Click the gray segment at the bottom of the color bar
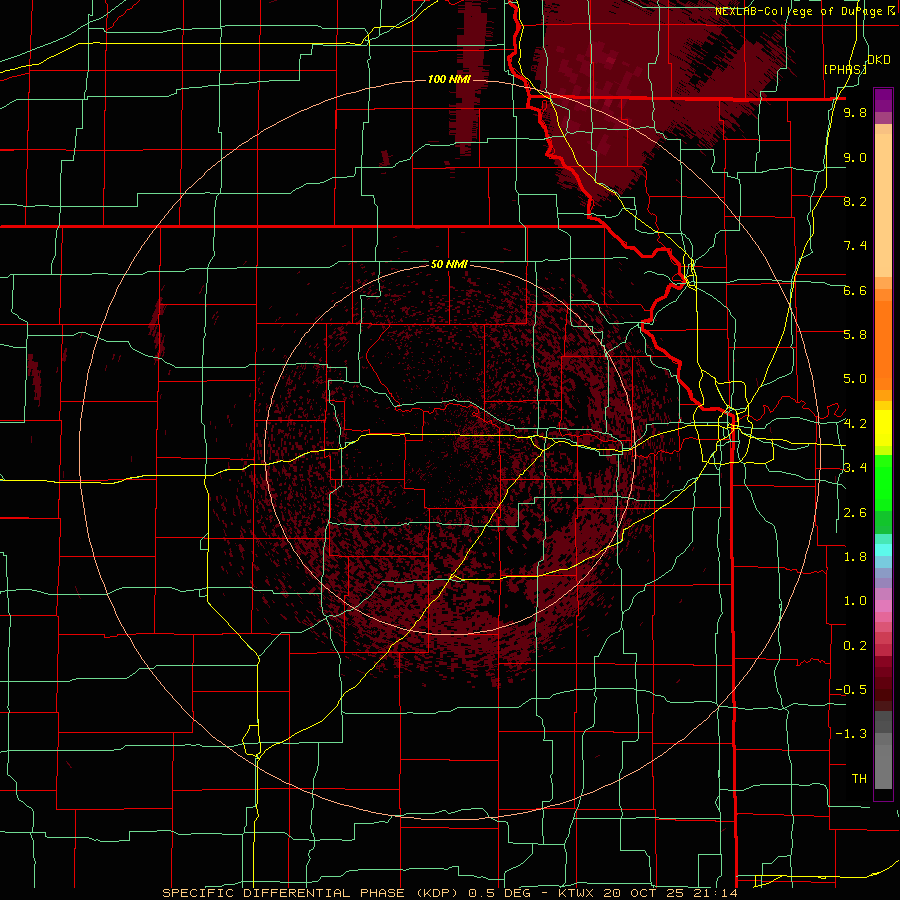900x900 pixels. tap(883, 766)
